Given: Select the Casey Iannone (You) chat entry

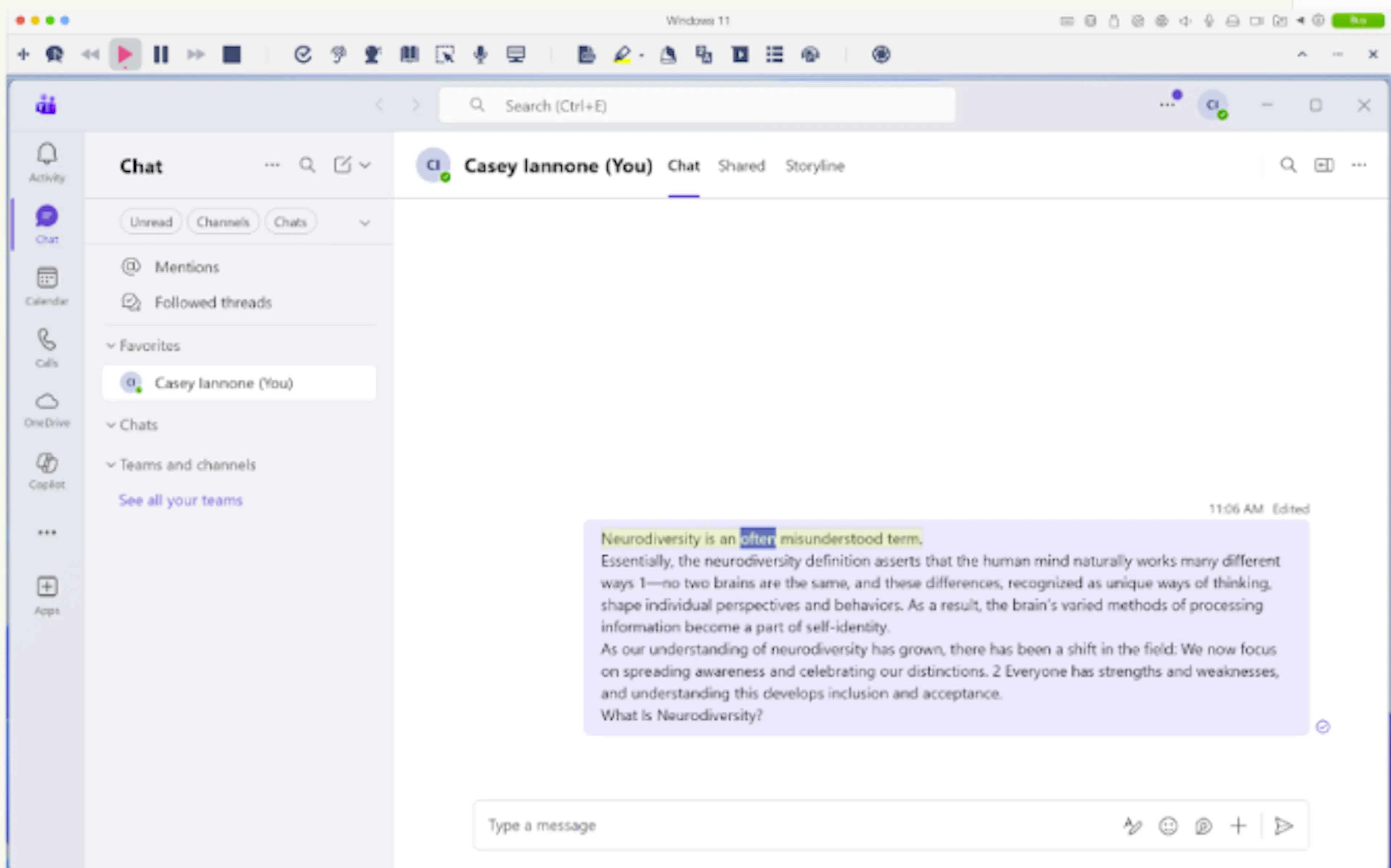Looking at the screenshot, I should click(239, 383).
